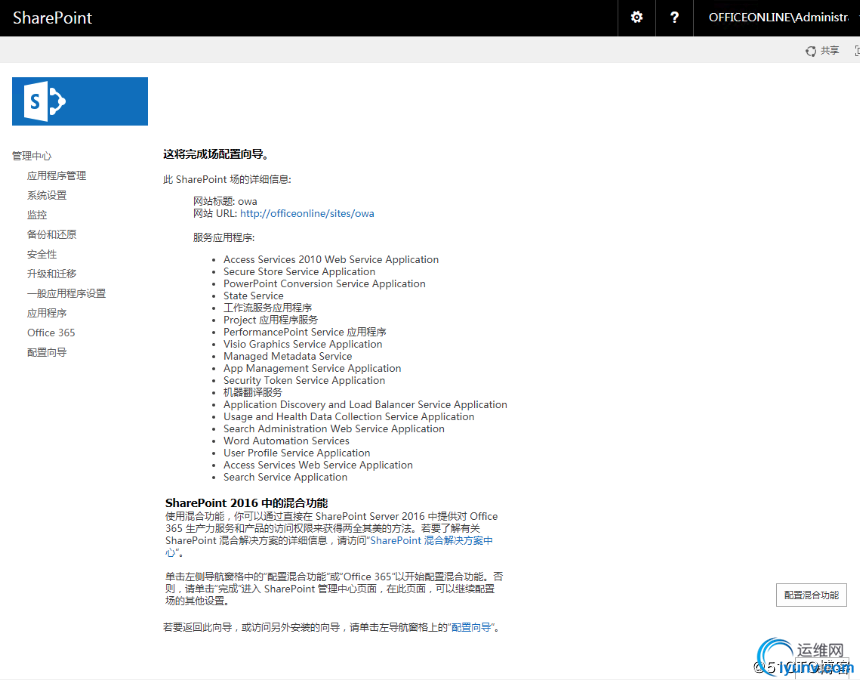Select 监控 in the sidebar

(x=37, y=214)
